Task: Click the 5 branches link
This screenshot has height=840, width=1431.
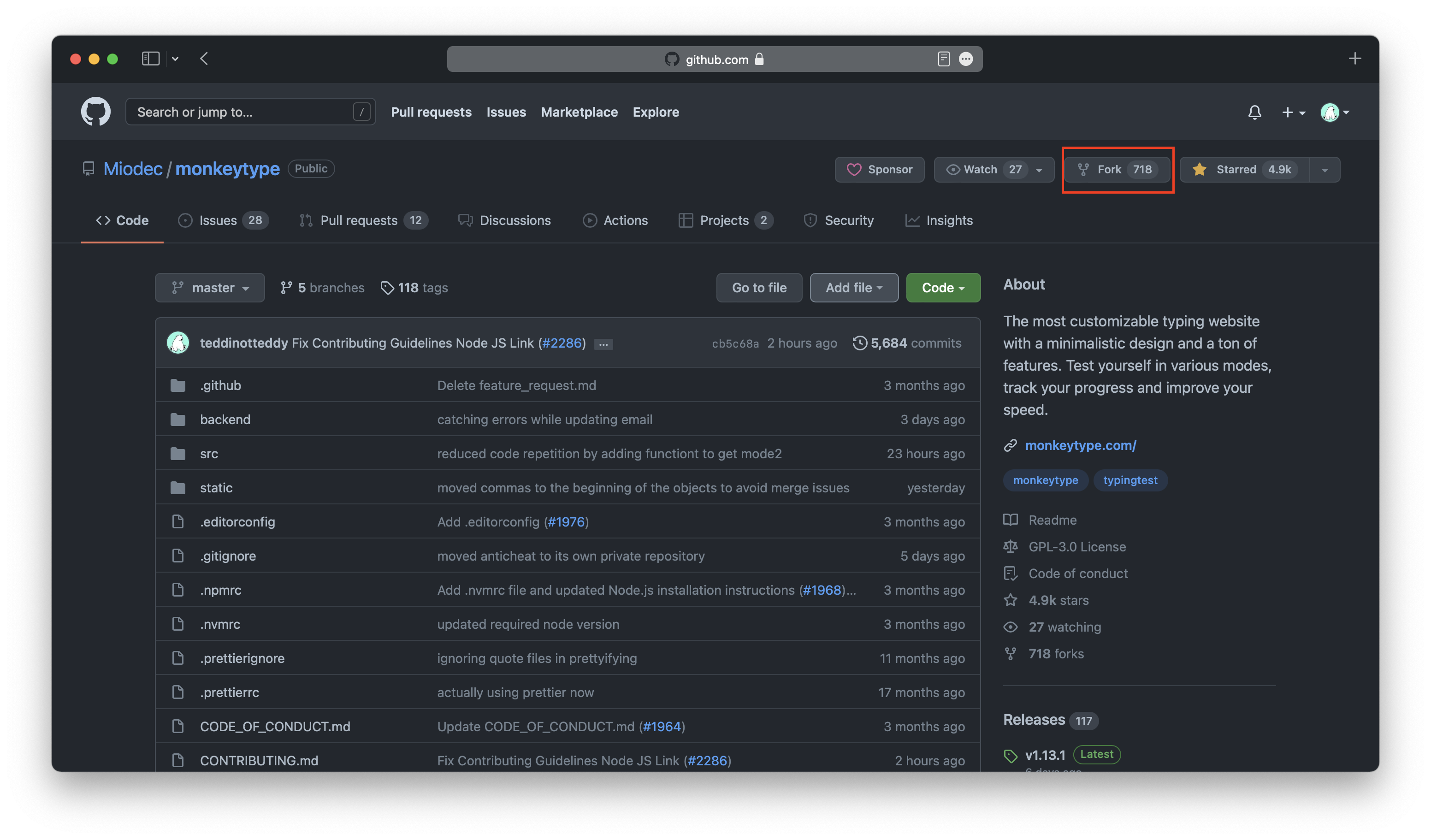Action: 323,288
